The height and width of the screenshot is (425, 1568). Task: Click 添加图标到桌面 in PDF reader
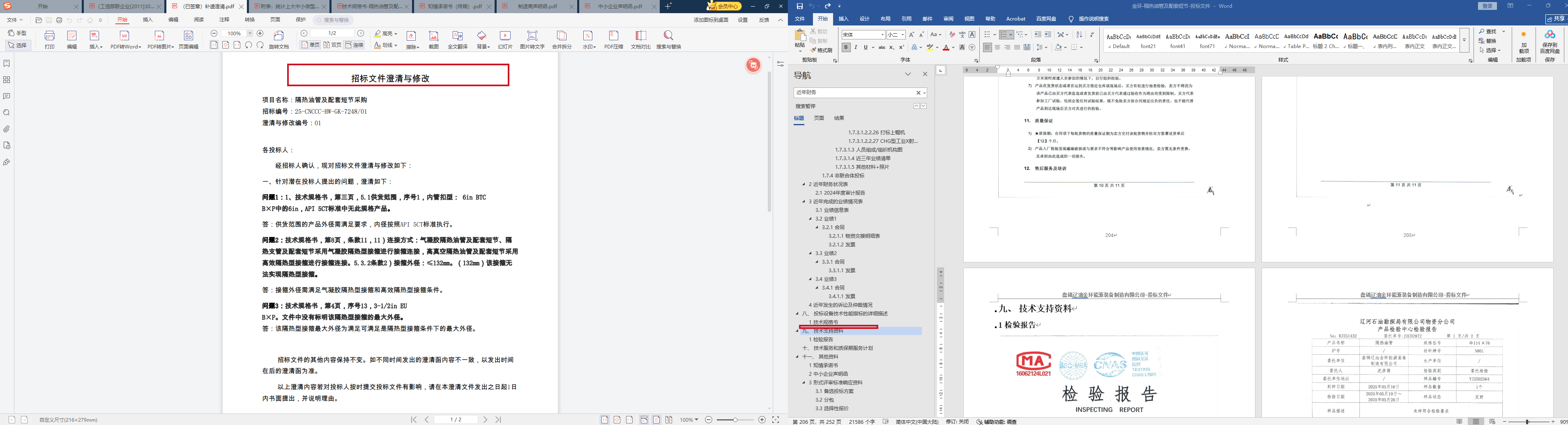tap(711, 20)
